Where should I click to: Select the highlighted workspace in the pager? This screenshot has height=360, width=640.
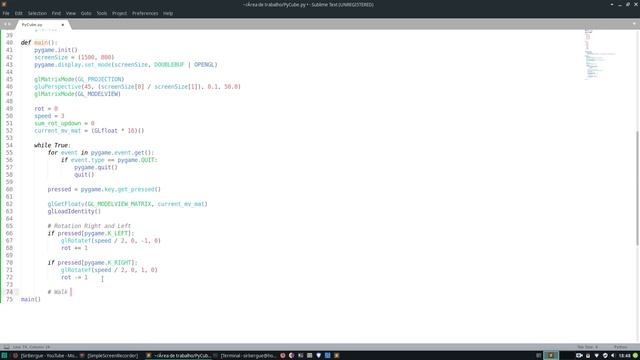(x=551, y=356)
